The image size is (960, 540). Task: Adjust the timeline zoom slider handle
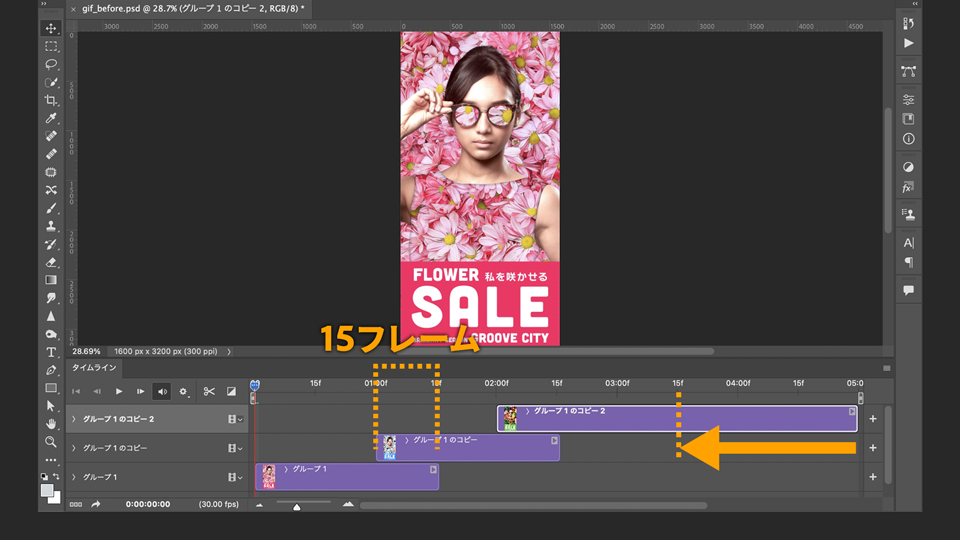297,506
